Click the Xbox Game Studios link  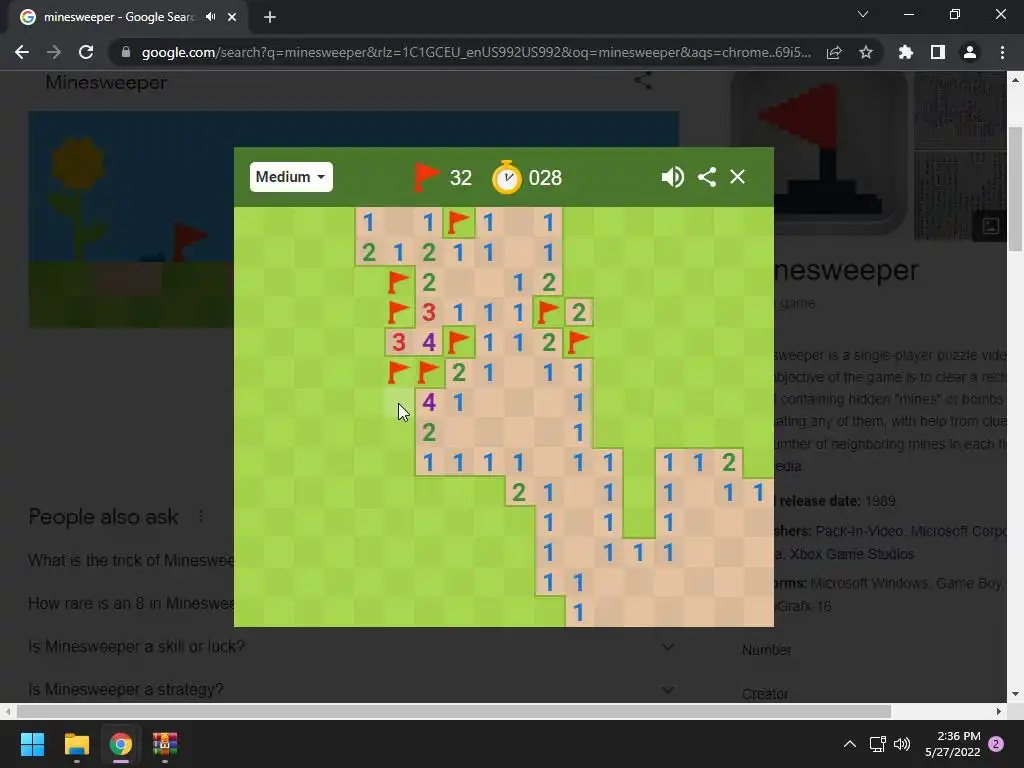[x=852, y=554]
